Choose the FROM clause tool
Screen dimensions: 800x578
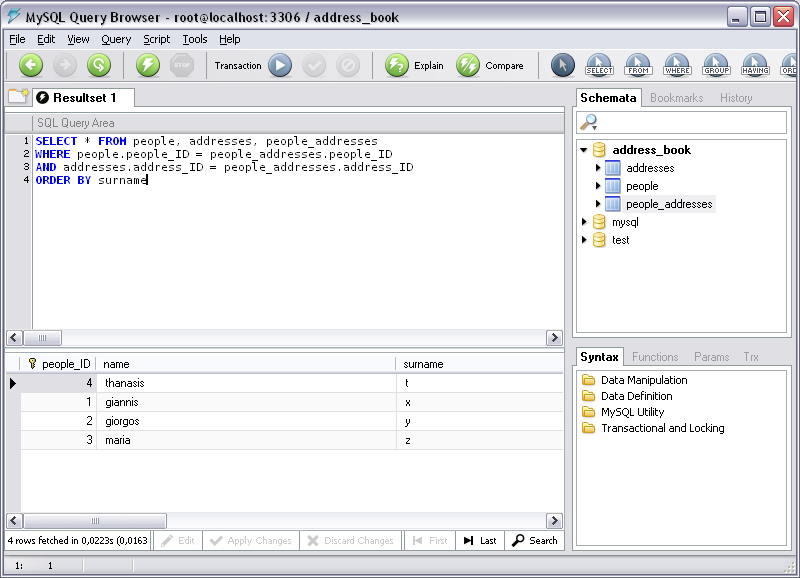[x=638, y=65]
